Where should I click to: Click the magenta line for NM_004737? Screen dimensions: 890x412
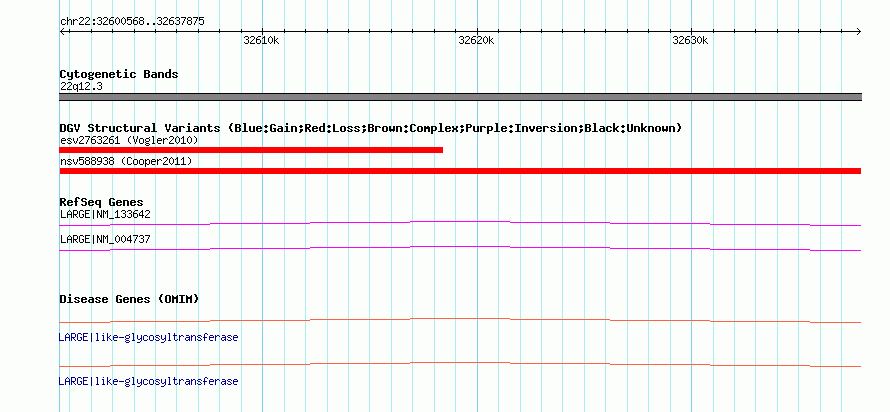pos(460,249)
